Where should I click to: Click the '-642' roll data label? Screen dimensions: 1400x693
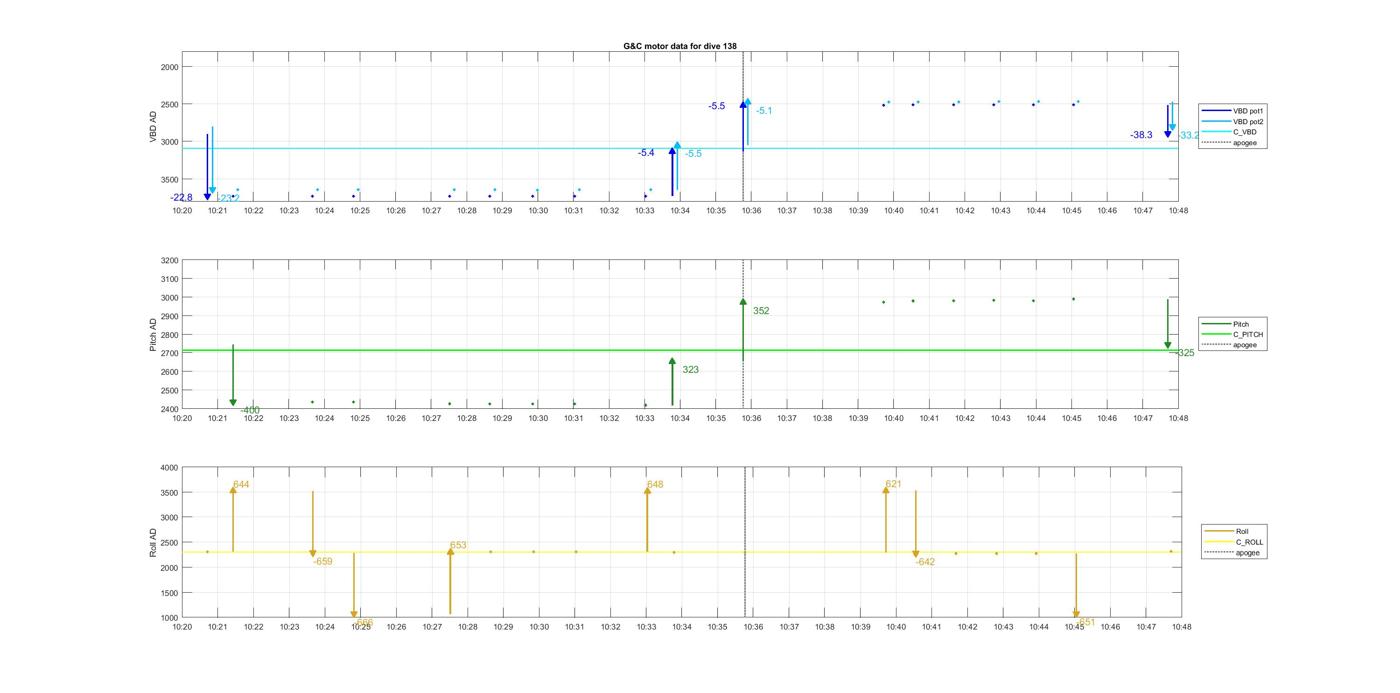[925, 562]
